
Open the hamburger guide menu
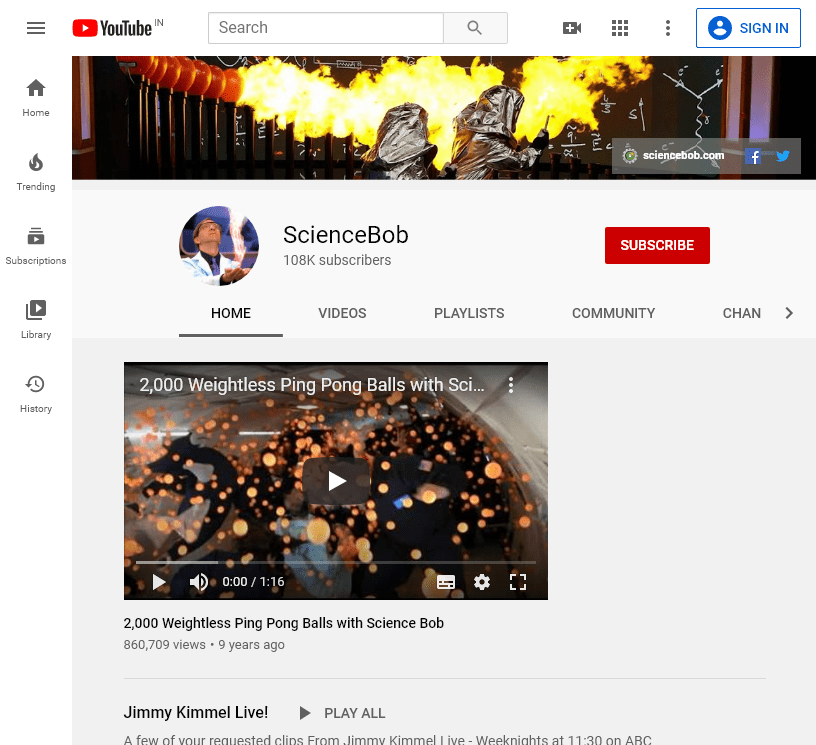click(36, 28)
